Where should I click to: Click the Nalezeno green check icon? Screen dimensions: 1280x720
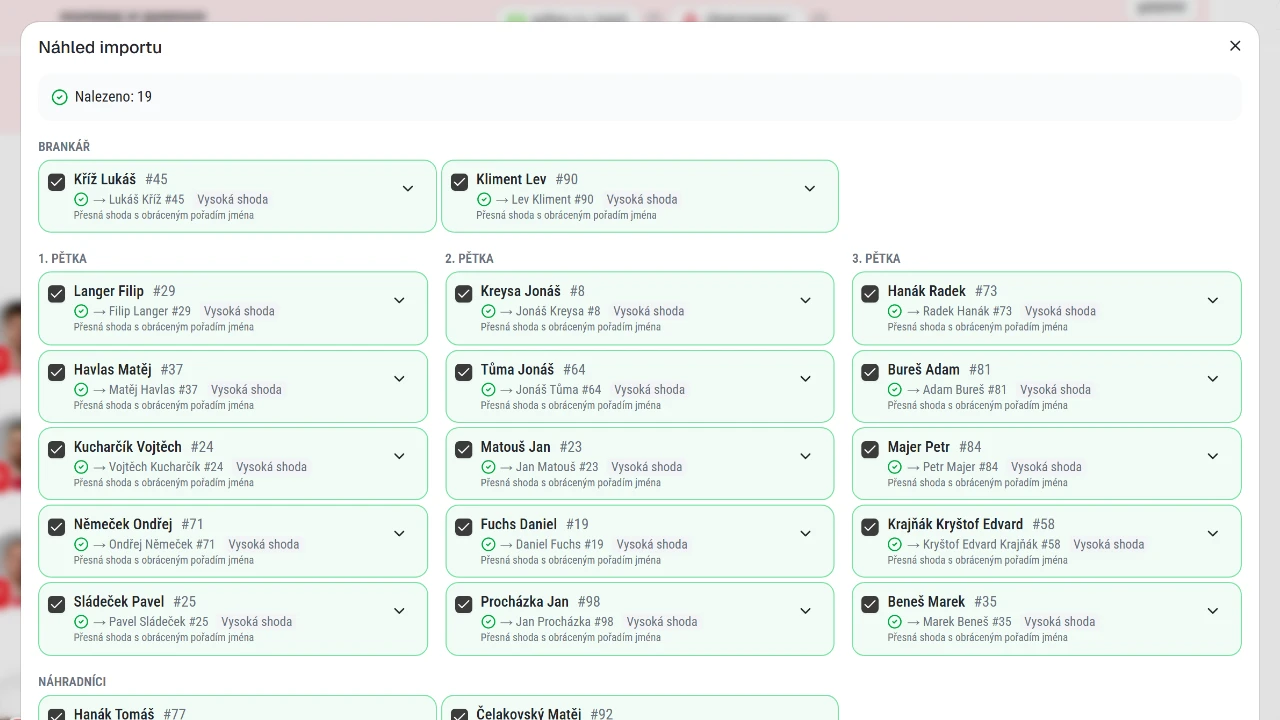coord(59,97)
